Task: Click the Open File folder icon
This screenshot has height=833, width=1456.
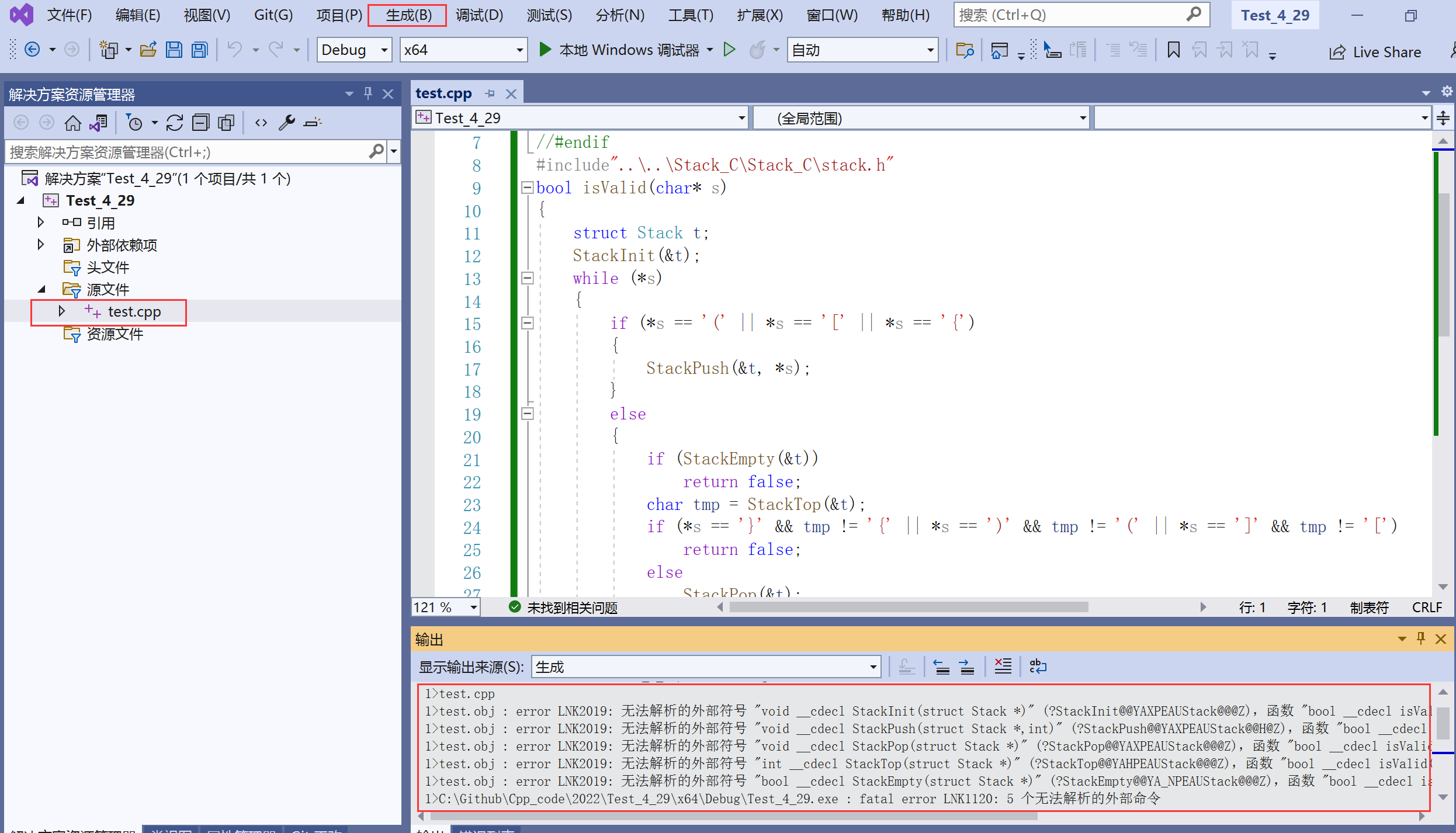Action: [148, 50]
